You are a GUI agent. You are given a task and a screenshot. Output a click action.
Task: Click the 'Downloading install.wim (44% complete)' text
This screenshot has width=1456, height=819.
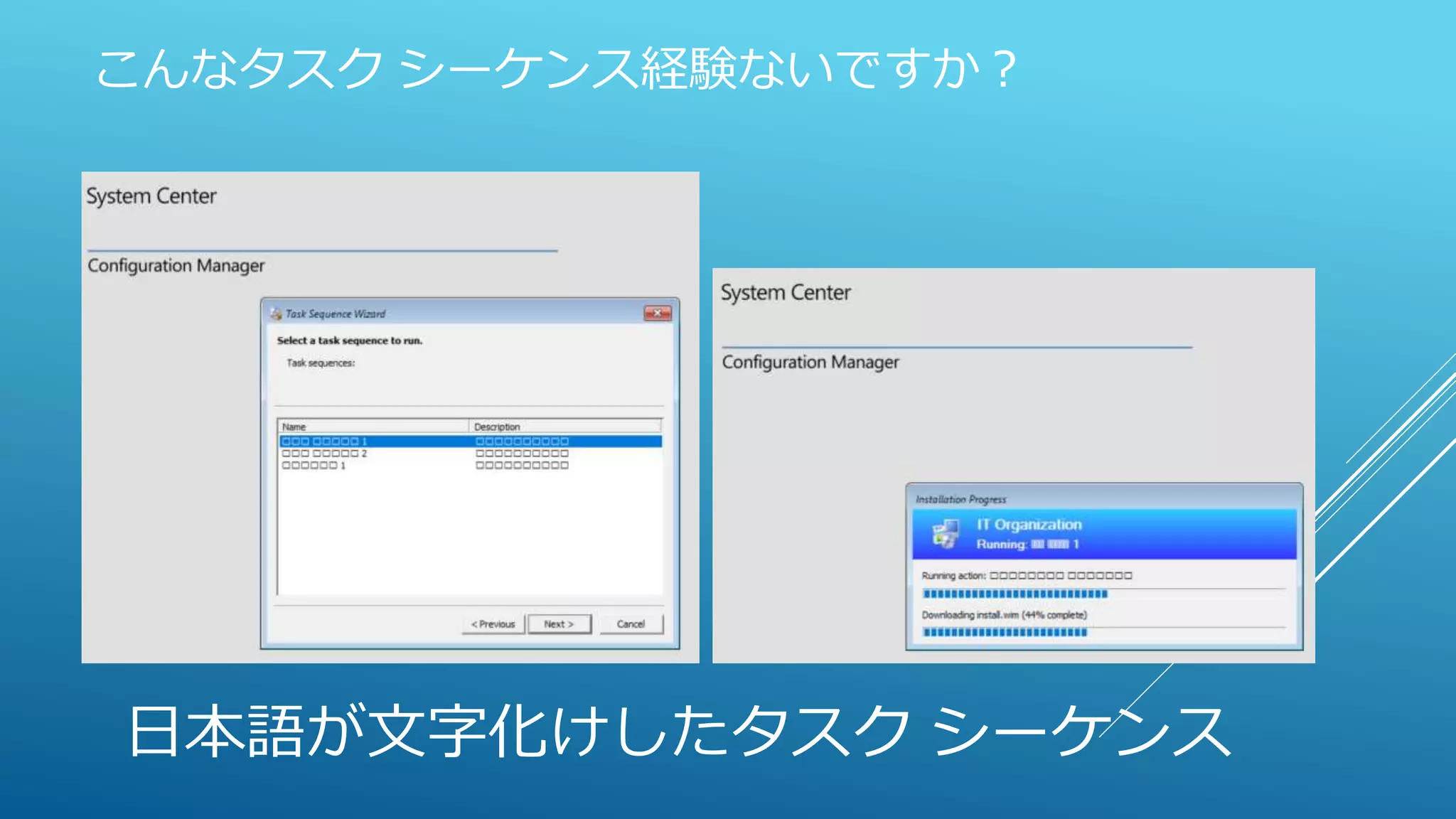1005,615
